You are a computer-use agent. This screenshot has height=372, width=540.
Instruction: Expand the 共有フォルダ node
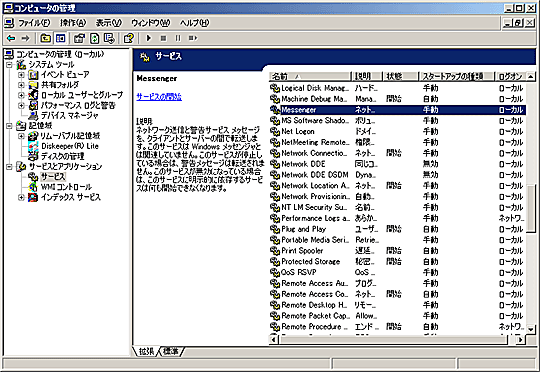pyautogui.click(x=21, y=85)
